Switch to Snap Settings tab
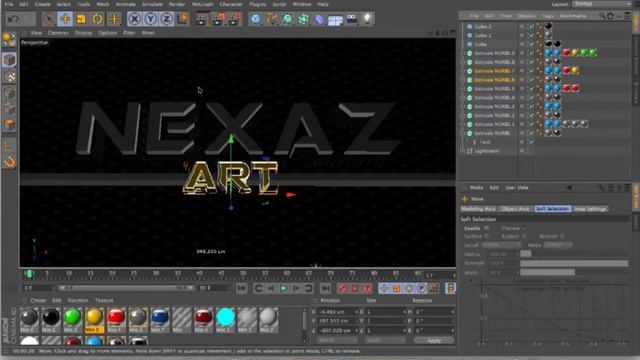The width and height of the screenshot is (640, 360). pos(590,209)
